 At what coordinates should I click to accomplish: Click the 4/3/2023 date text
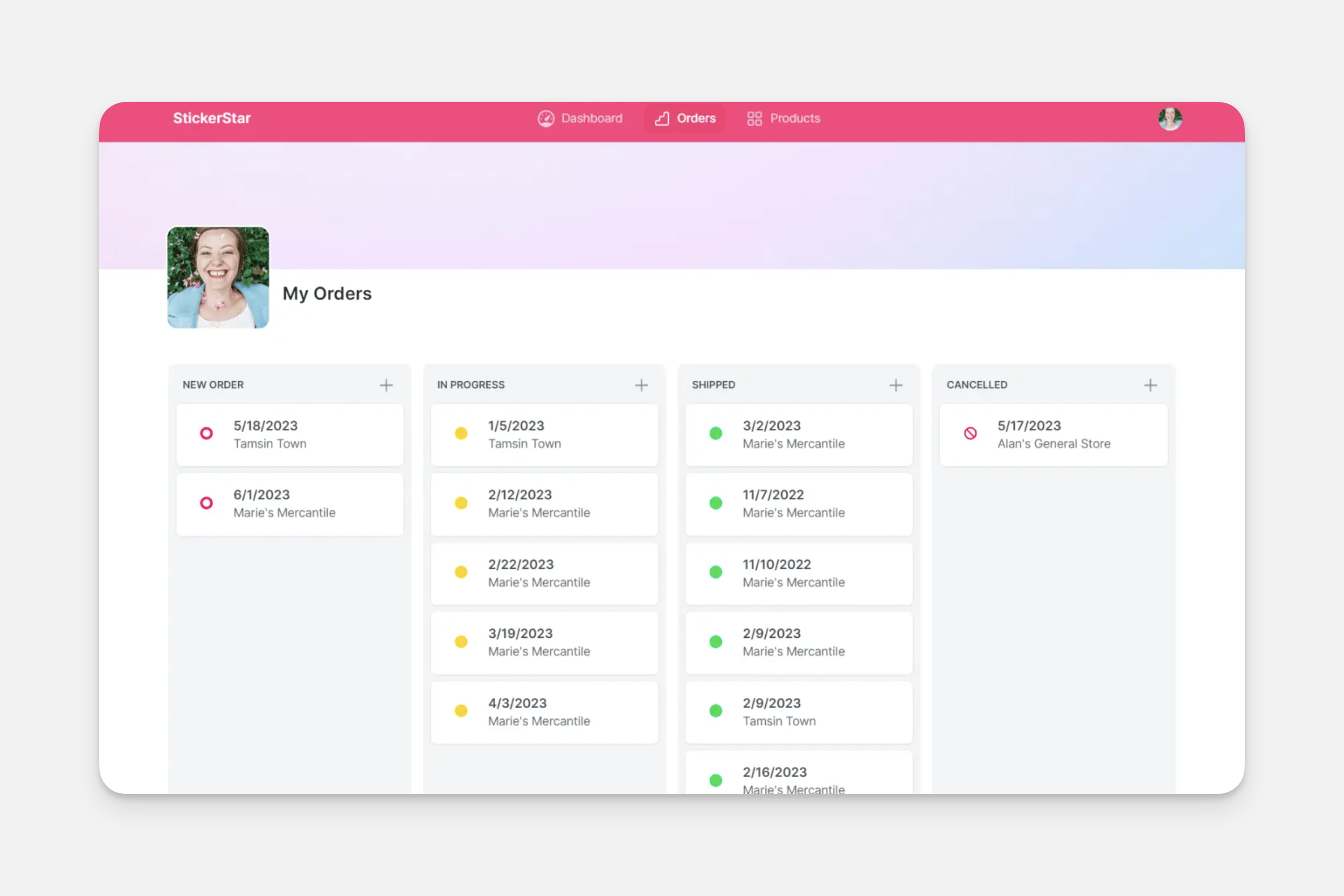click(518, 704)
